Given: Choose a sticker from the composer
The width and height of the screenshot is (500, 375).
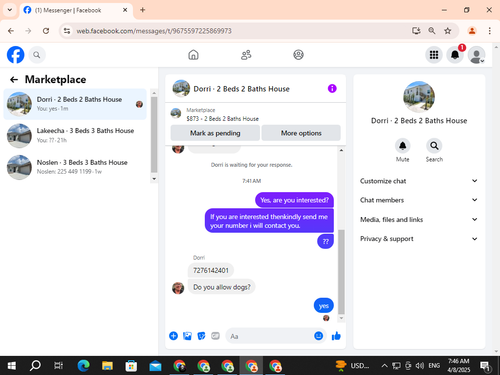Looking at the screenshot, I should click(201, 336).
